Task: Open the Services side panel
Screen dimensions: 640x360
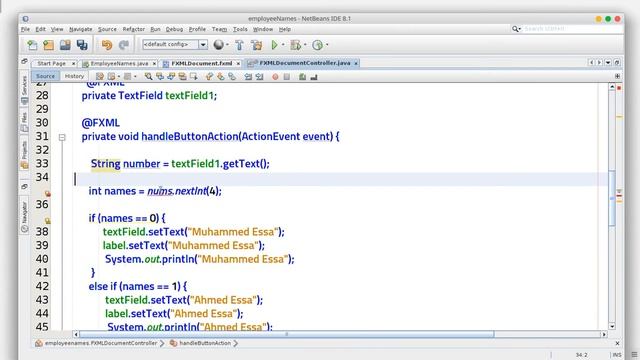Action: tap(24, 91)
